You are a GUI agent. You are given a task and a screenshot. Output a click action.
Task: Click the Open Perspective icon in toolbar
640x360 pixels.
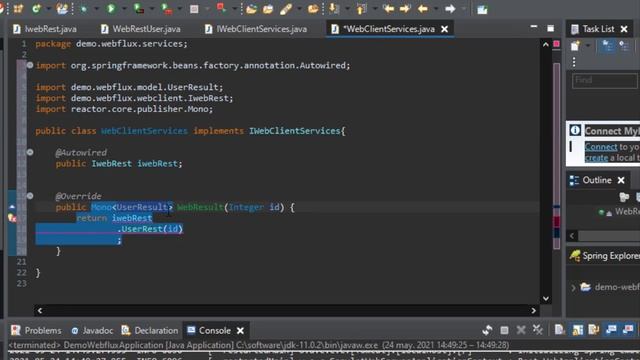pos(482,9)
